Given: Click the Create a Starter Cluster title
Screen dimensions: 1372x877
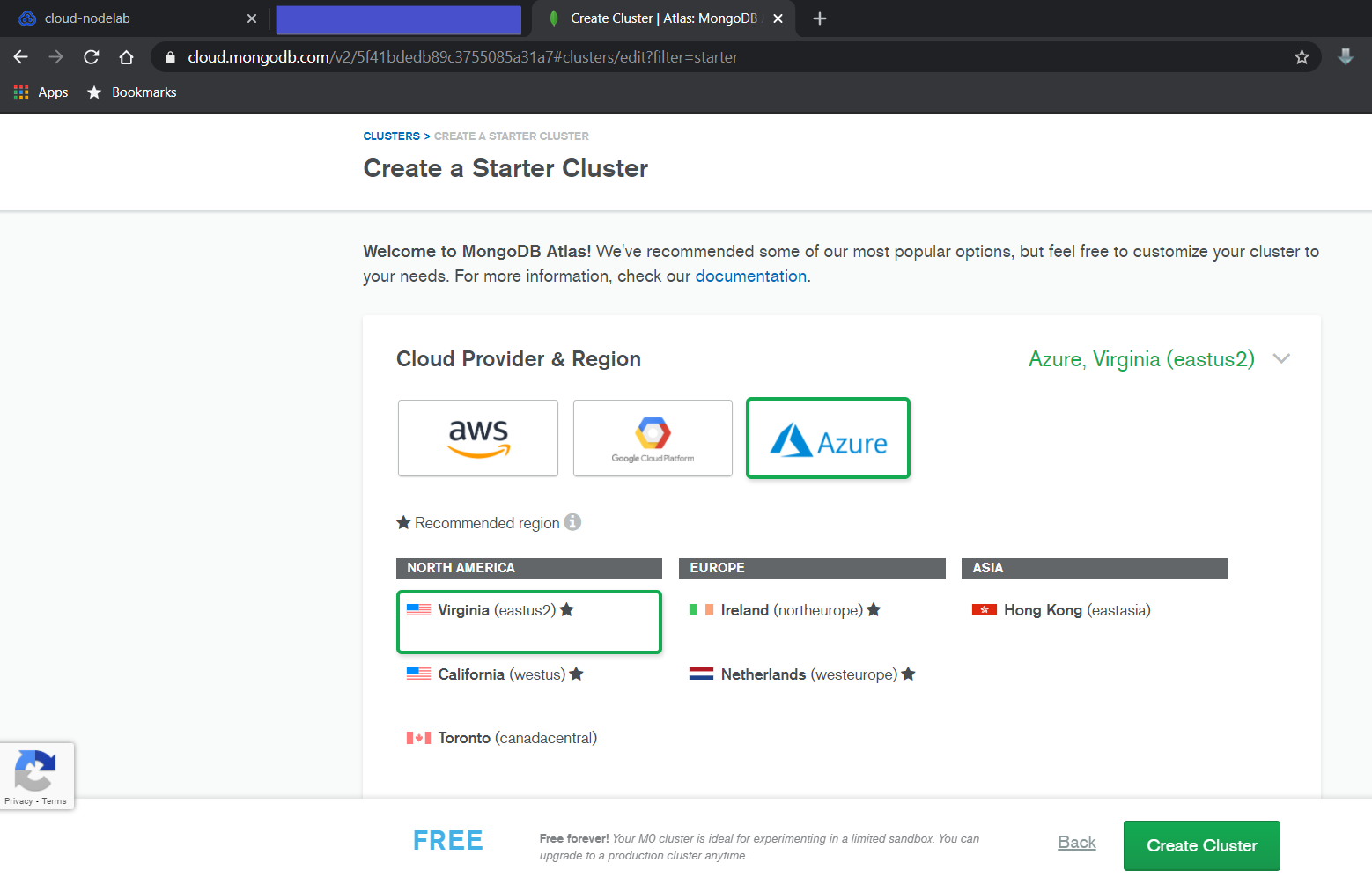Looking at the screenshot, I should 505,168.
